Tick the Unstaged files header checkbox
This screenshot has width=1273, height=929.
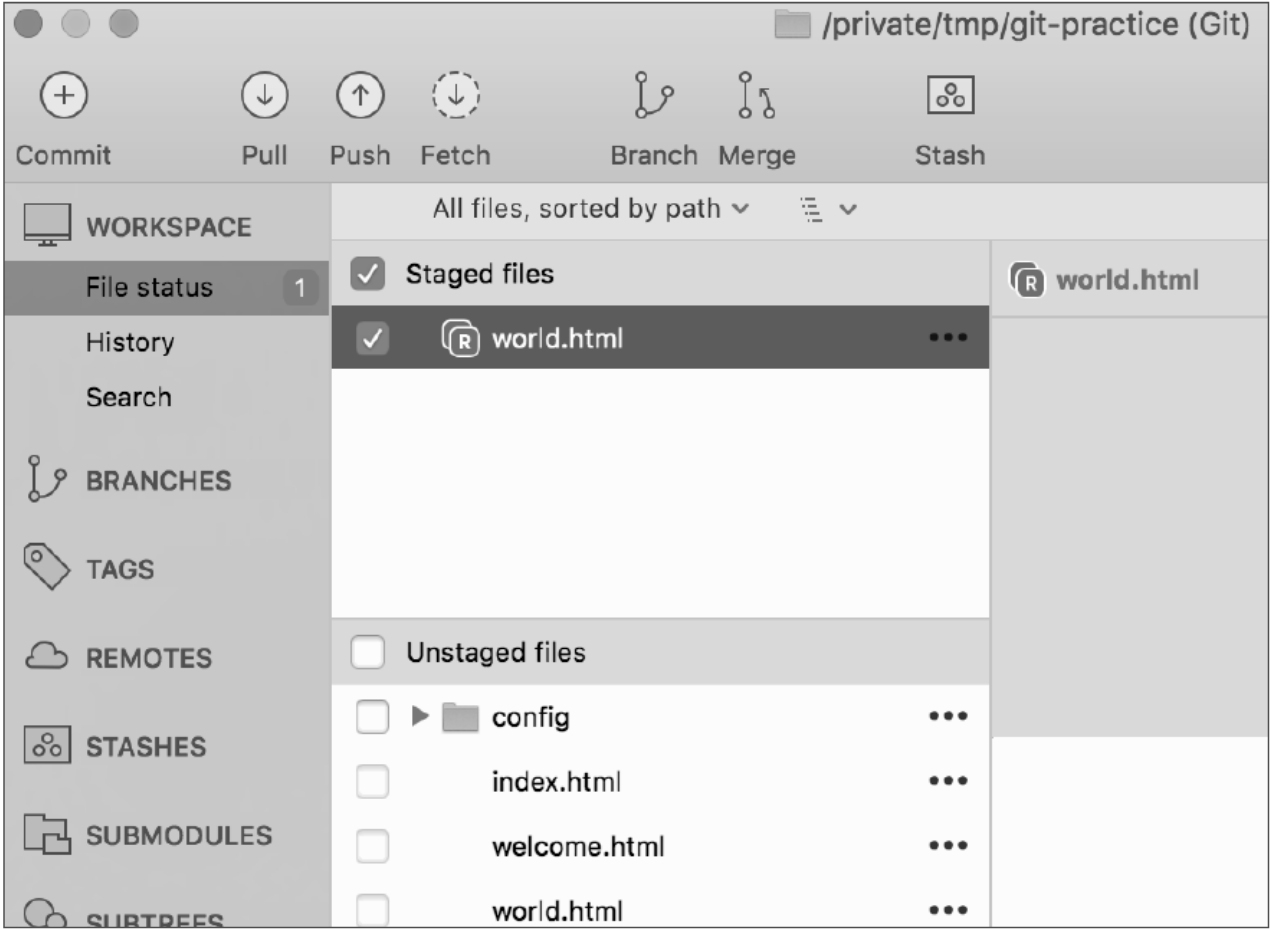[x=368, y=653]
